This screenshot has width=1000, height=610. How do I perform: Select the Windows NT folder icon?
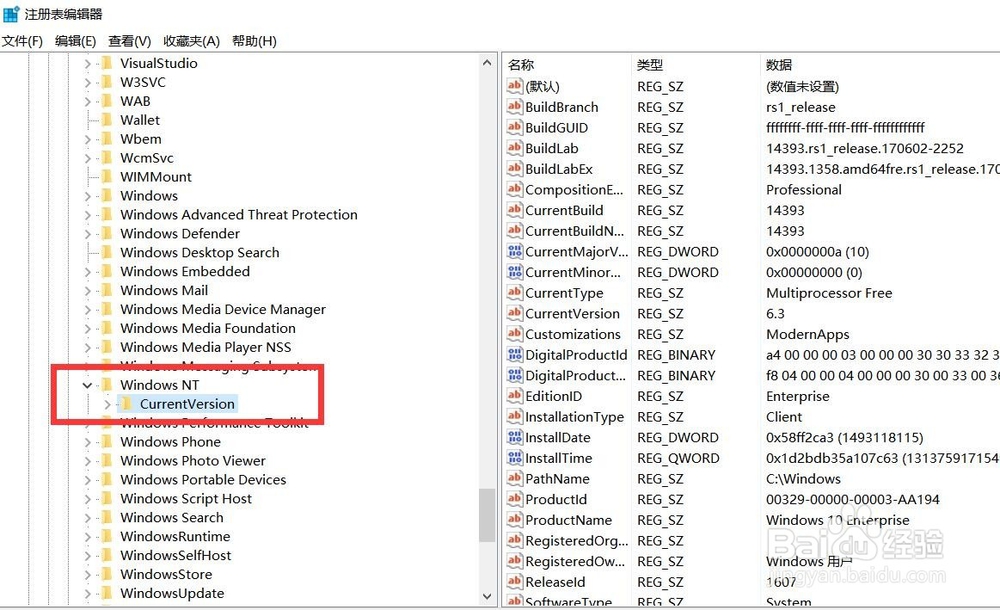click(x=107, y=385)
